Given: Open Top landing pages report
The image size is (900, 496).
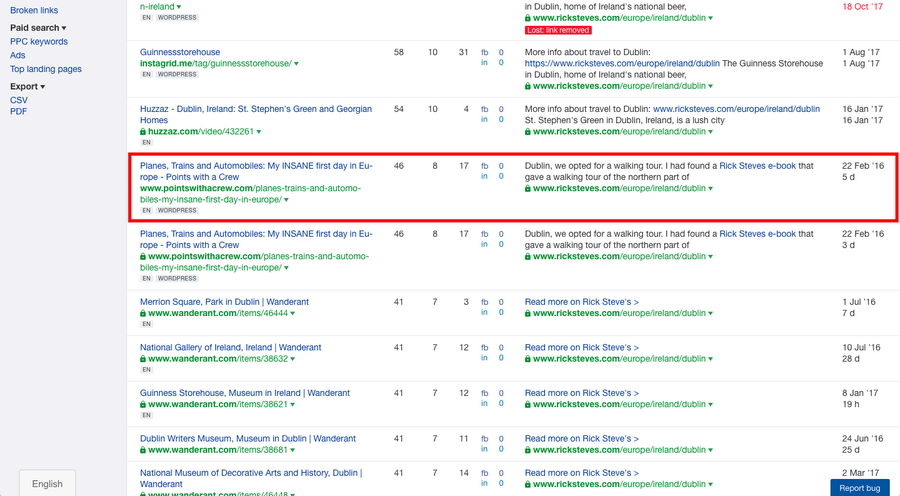Looking at the screenshot, I should [x=45, y=69].
